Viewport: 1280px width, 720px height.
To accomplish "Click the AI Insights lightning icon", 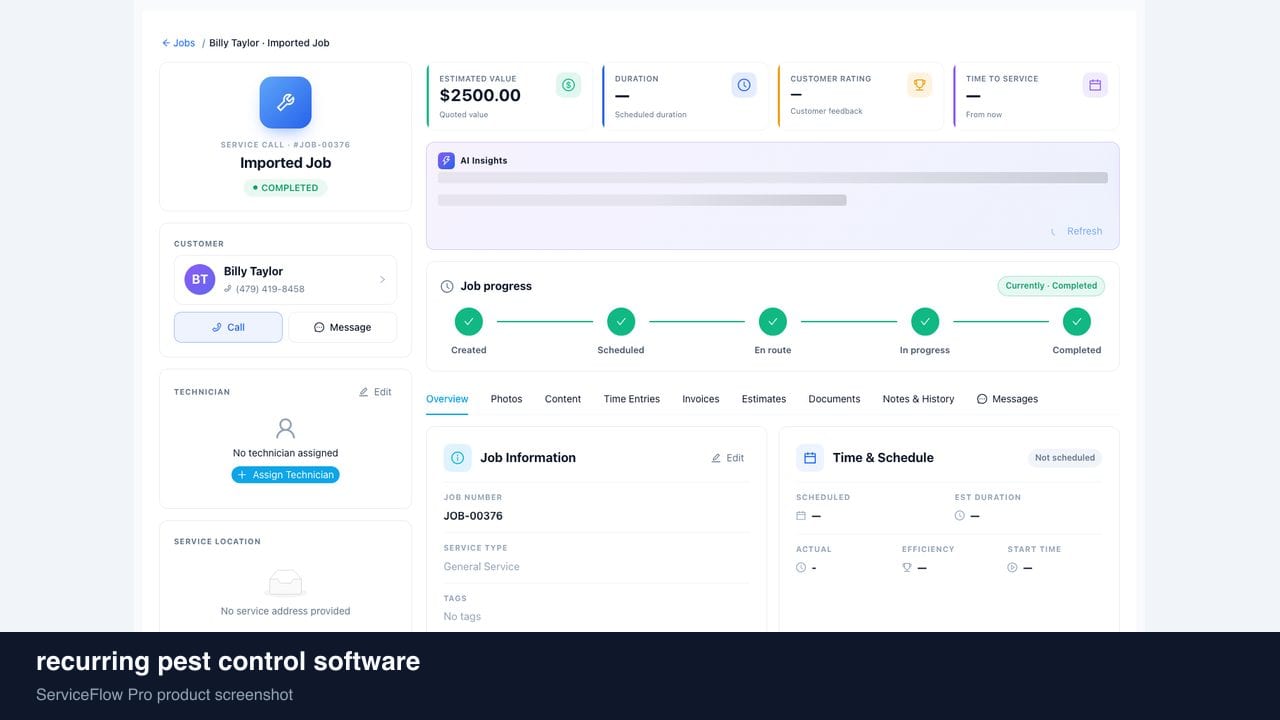I will coord(446,160).
